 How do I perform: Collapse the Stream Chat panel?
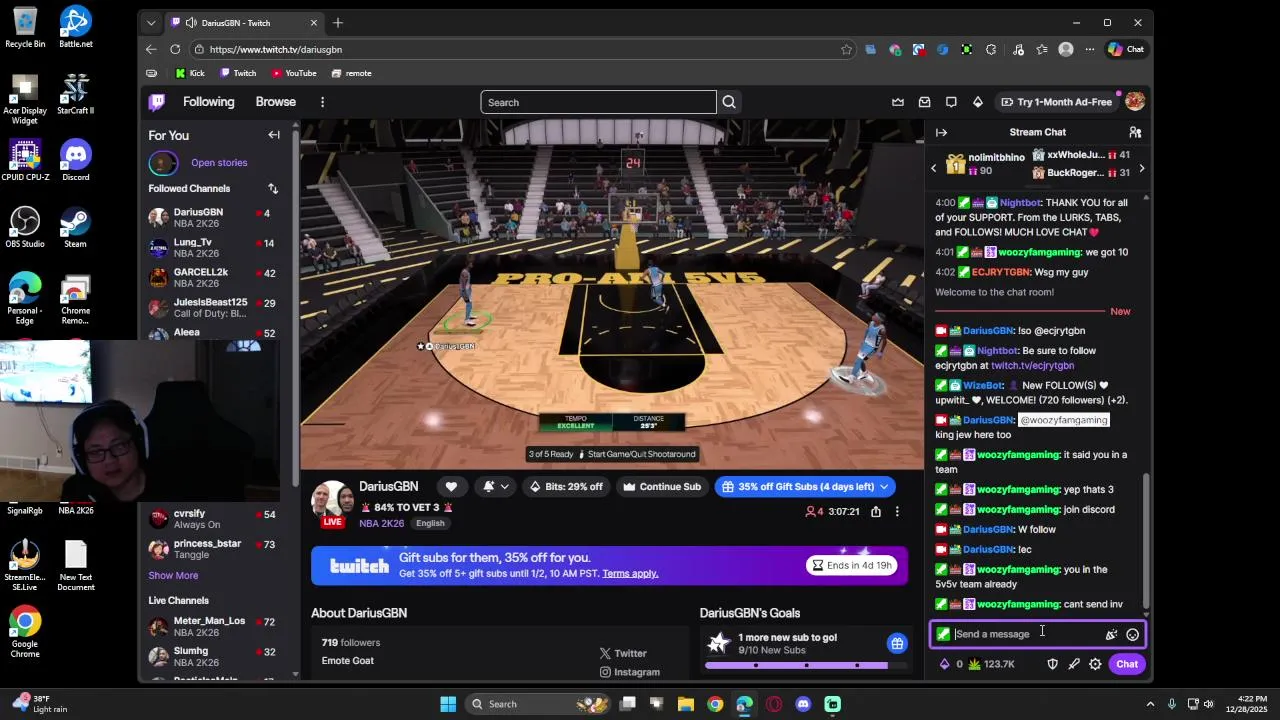[941, 132]
